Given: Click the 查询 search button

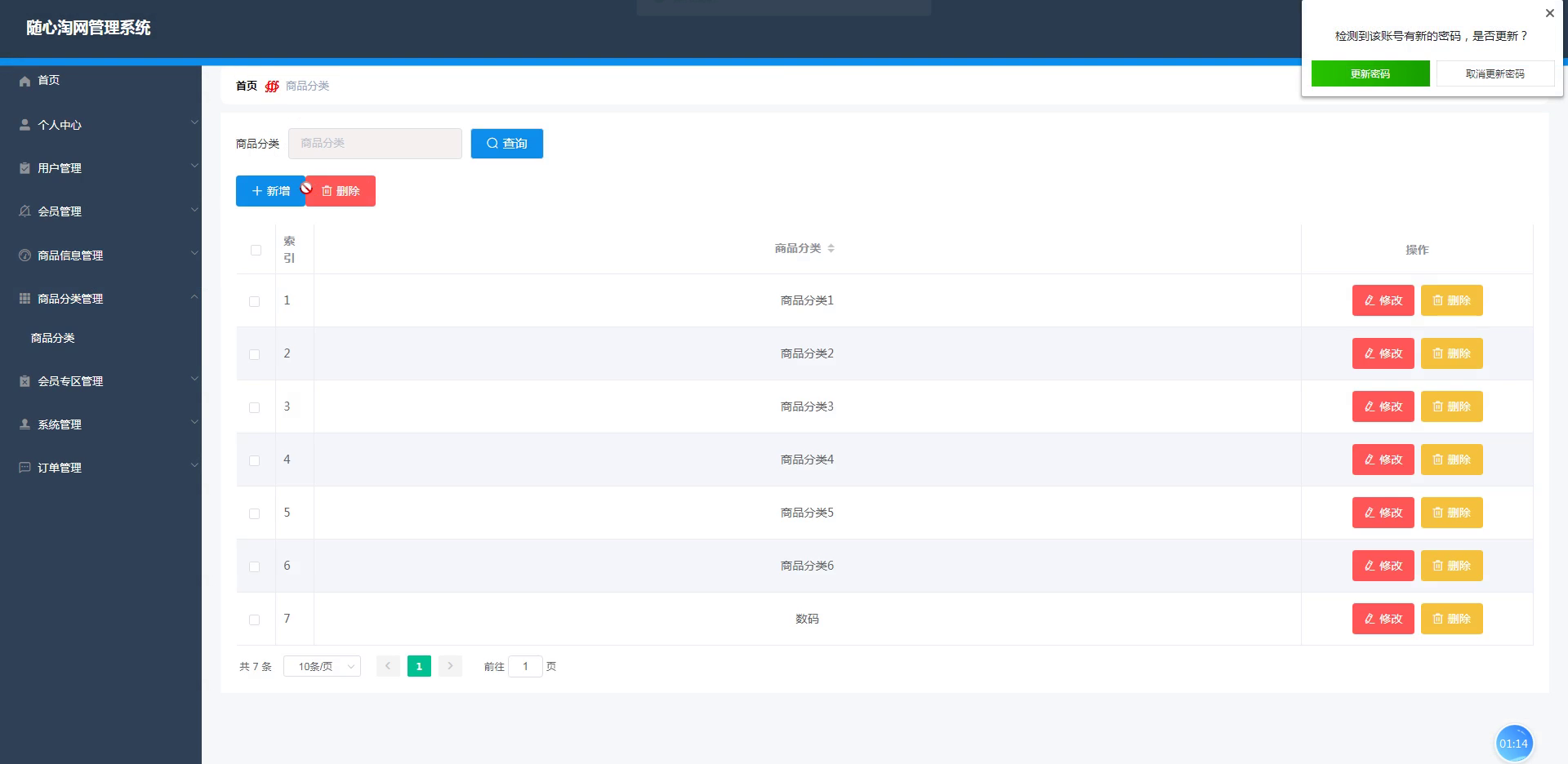Looking at the screenshot, I should pyautogui.click(x=506, y=144).
